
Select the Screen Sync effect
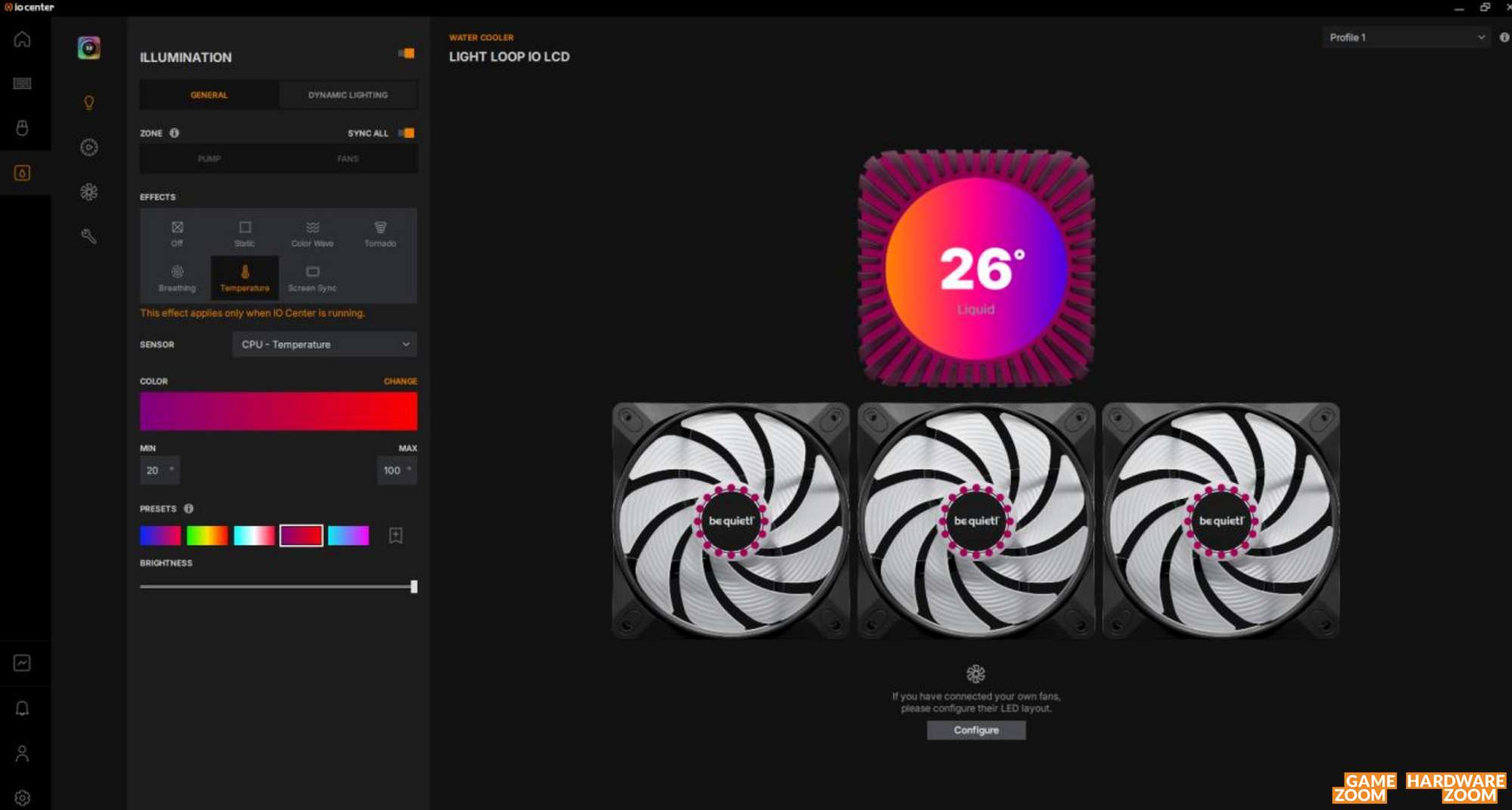[x=312, y=278]
